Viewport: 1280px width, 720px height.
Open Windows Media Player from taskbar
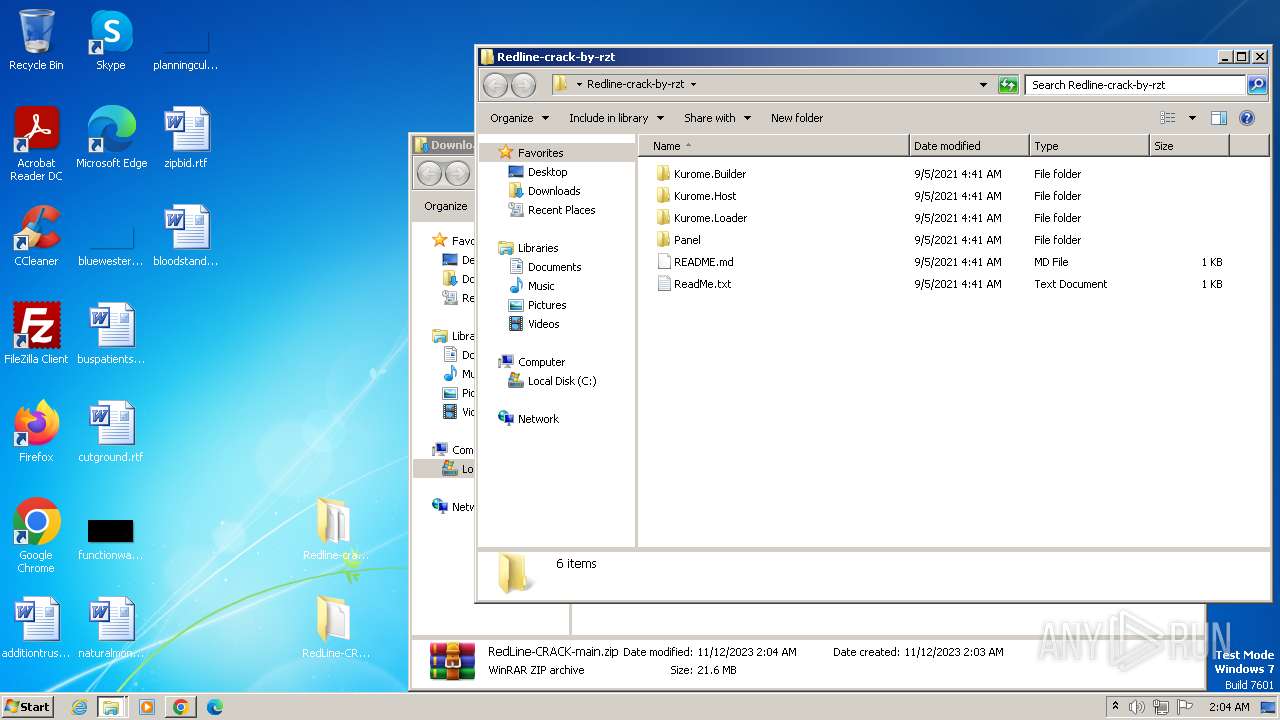tap(147, 707)
